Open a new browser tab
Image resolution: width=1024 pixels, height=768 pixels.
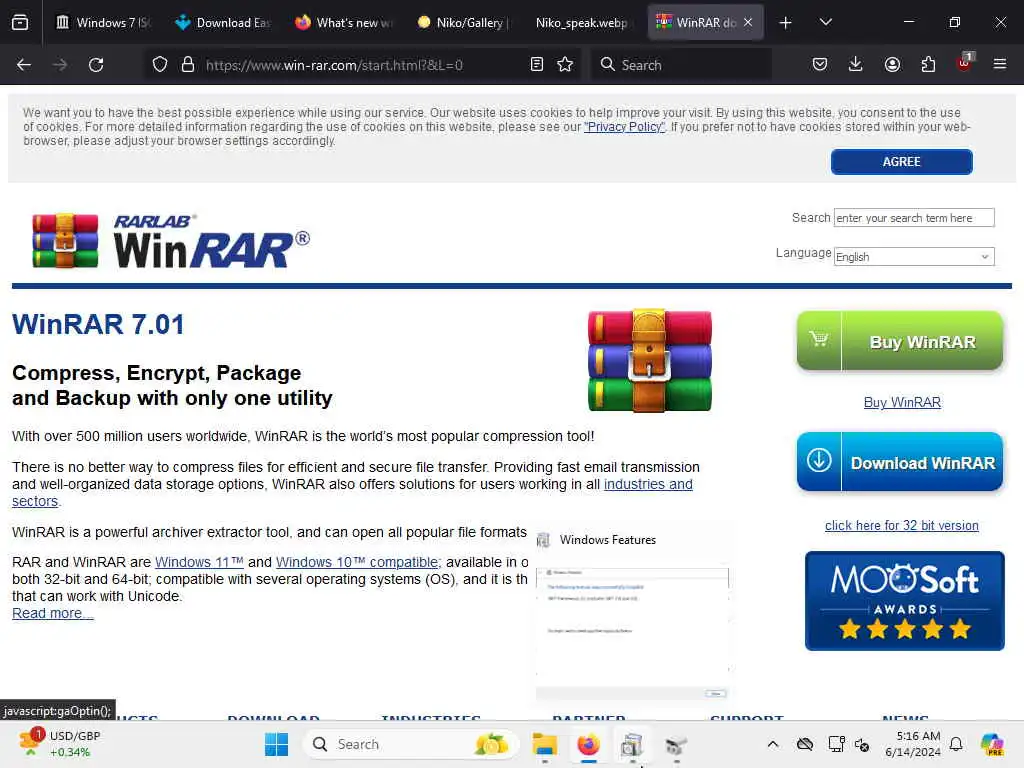pos(786,23)
